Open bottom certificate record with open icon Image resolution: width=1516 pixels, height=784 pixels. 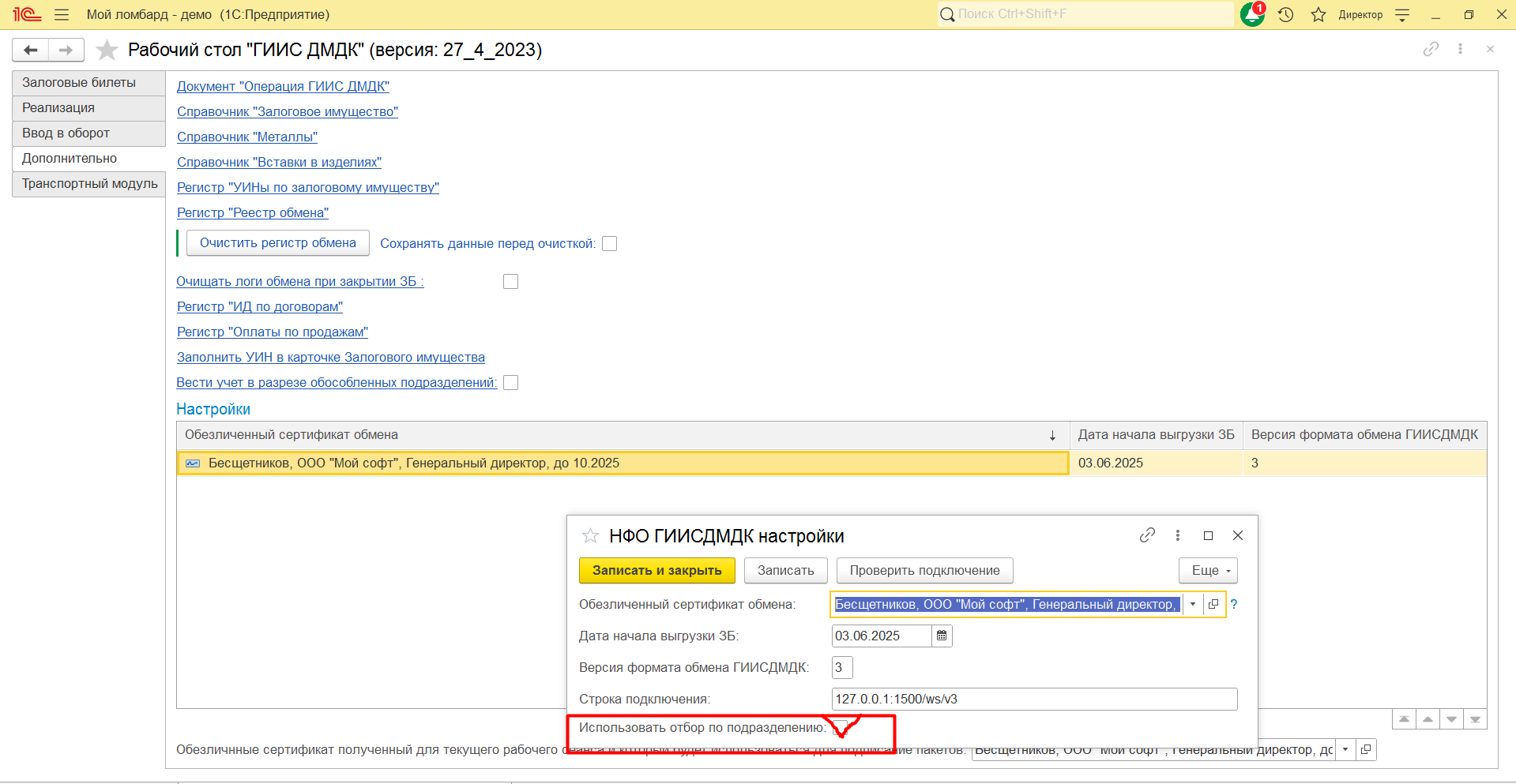[1366, 749]
